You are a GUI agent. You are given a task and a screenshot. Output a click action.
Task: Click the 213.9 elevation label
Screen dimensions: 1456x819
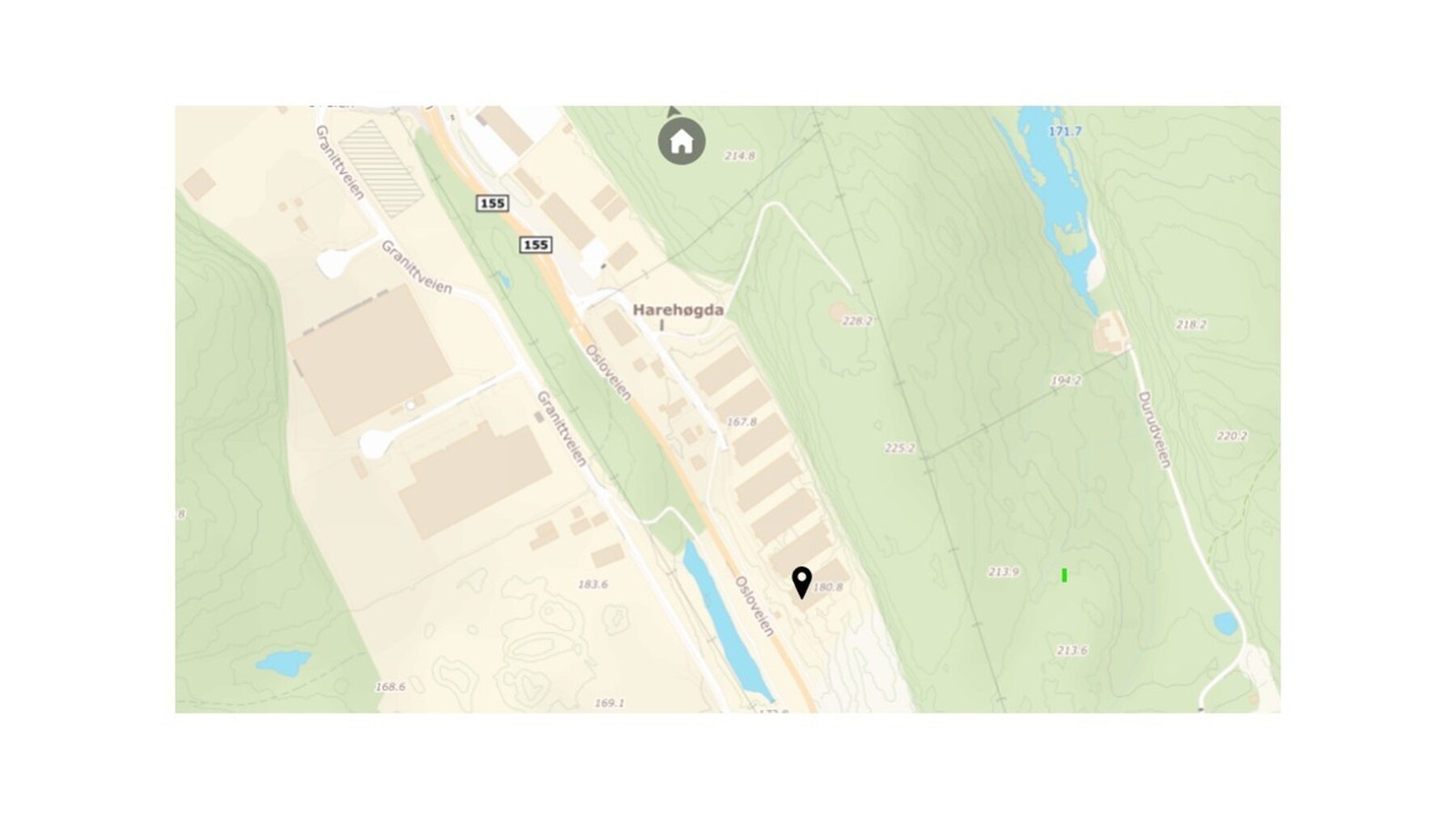click(1004, 571)
